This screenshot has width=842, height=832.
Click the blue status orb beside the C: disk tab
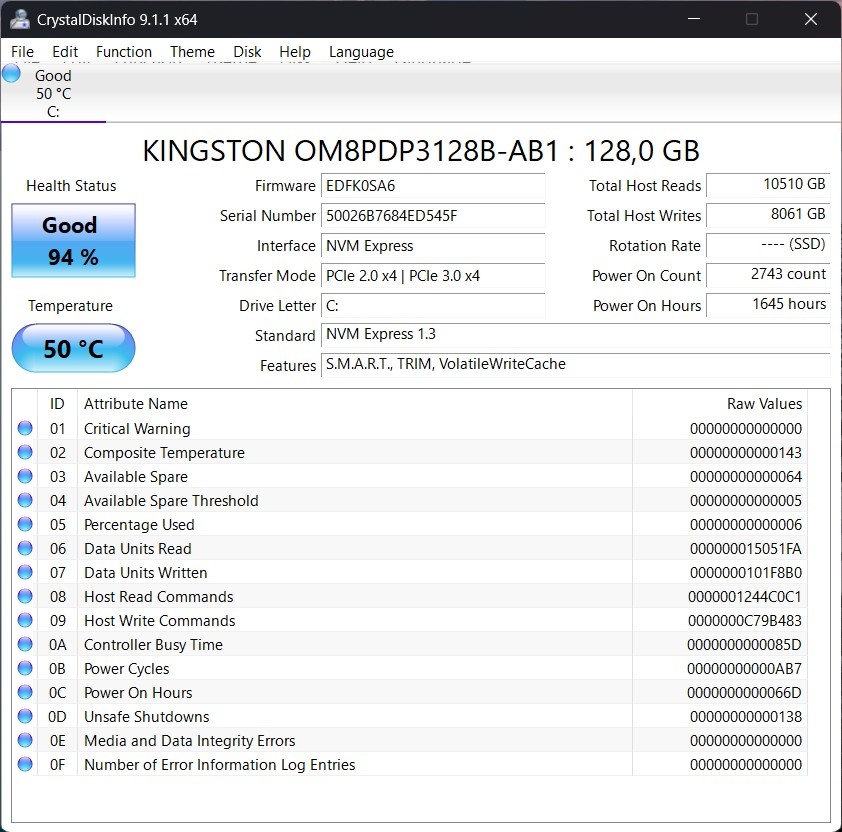(11, 74)
